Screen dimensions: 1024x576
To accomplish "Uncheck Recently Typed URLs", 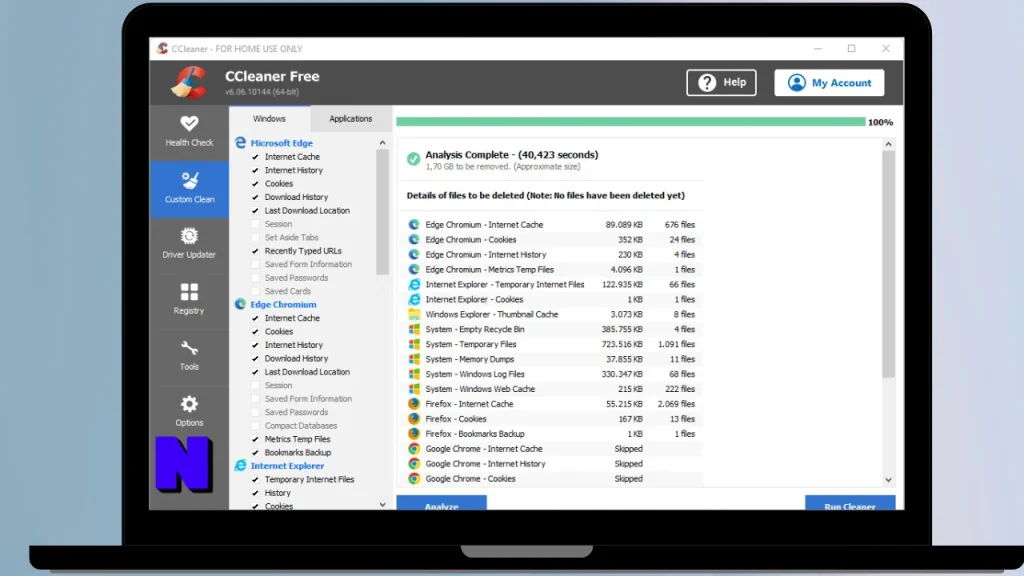I will click(255, 251).
